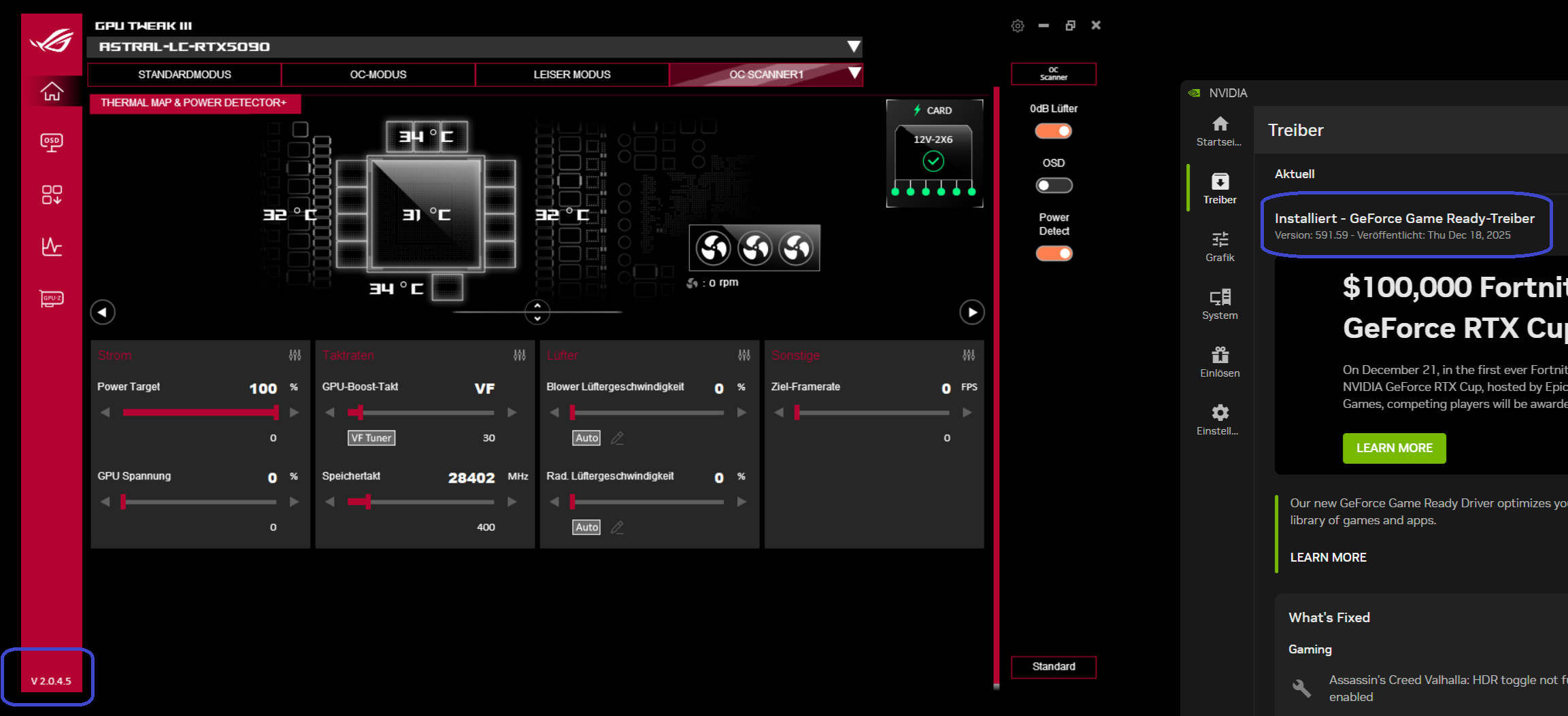
Task: Click the LEARN MORE driver text link
Action: coord(1328,558)
